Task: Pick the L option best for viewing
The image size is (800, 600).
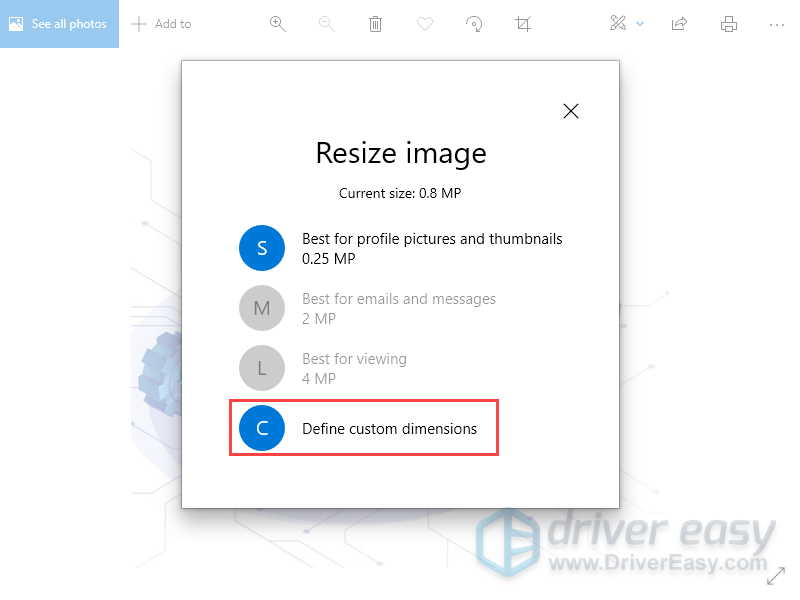Action: (262, 368)
